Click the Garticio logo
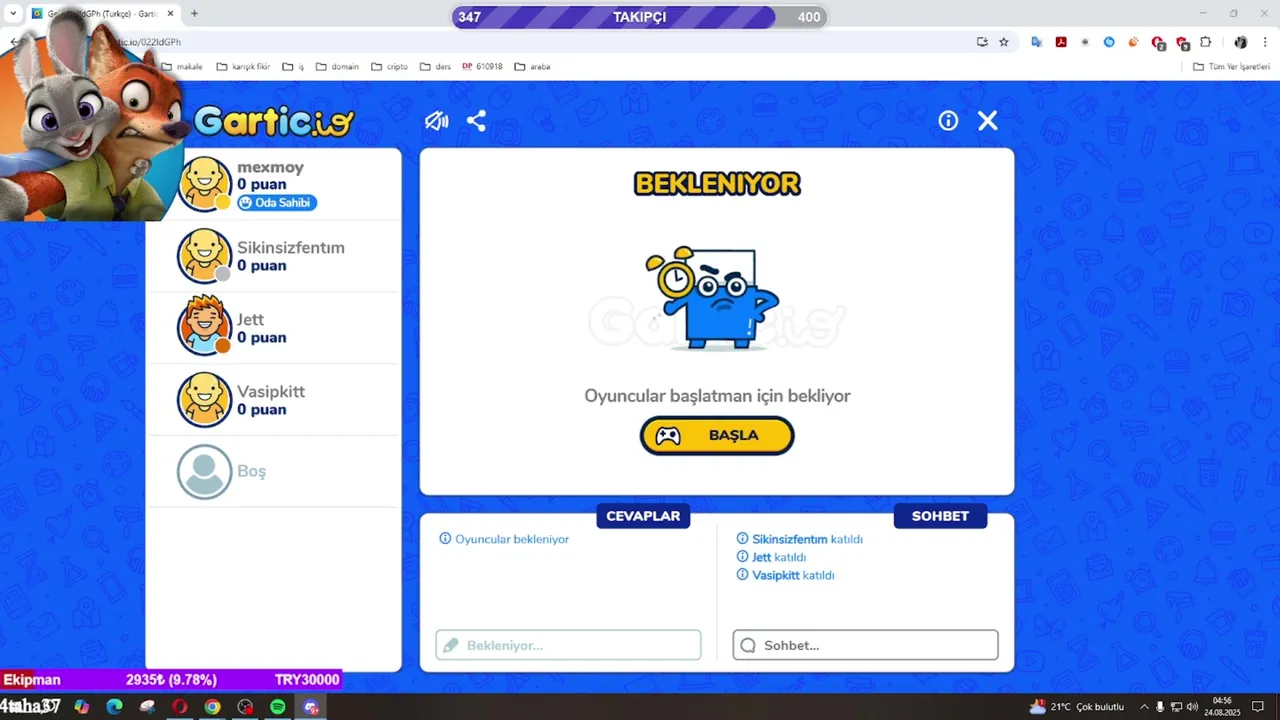Screen dimensions: 1280x720 [273, 121]
